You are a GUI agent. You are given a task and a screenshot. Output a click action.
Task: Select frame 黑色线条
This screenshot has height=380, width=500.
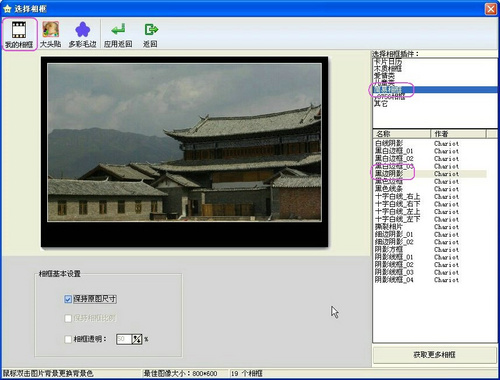(389, 189)
